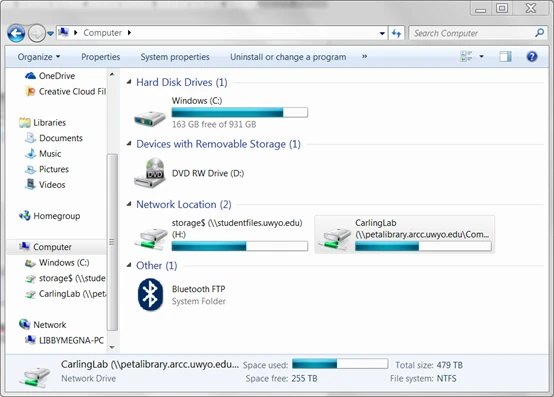
Task: Click the Windows (C:) capacity bar
Action: click(x=240, y=113)
